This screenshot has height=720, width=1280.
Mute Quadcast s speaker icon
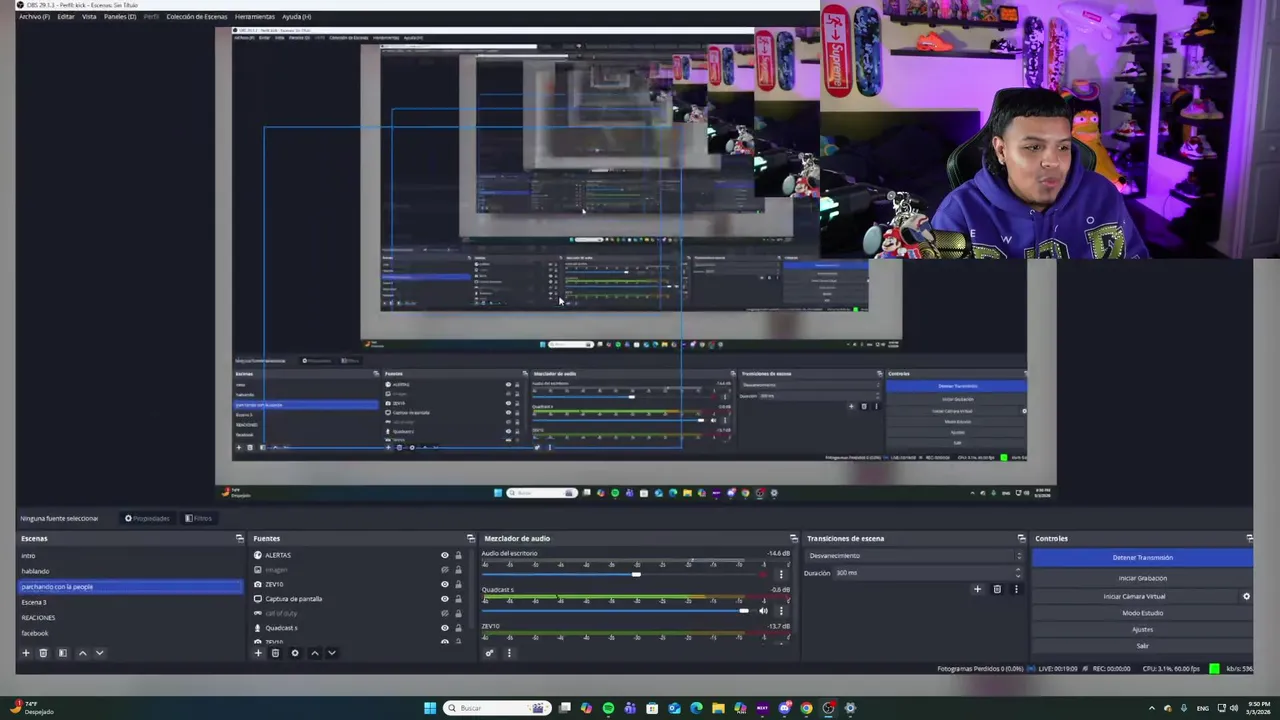(x=763, y=610)
